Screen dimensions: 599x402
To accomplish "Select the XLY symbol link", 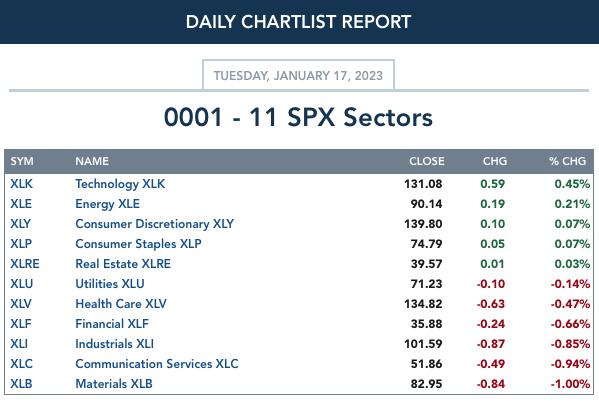I will tap(21, 224).
